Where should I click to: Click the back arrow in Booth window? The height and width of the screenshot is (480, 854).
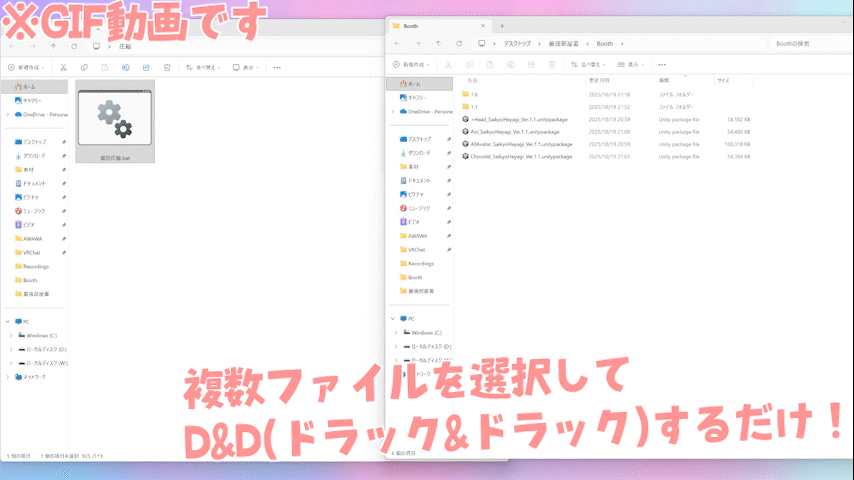(x=397, y=44)
